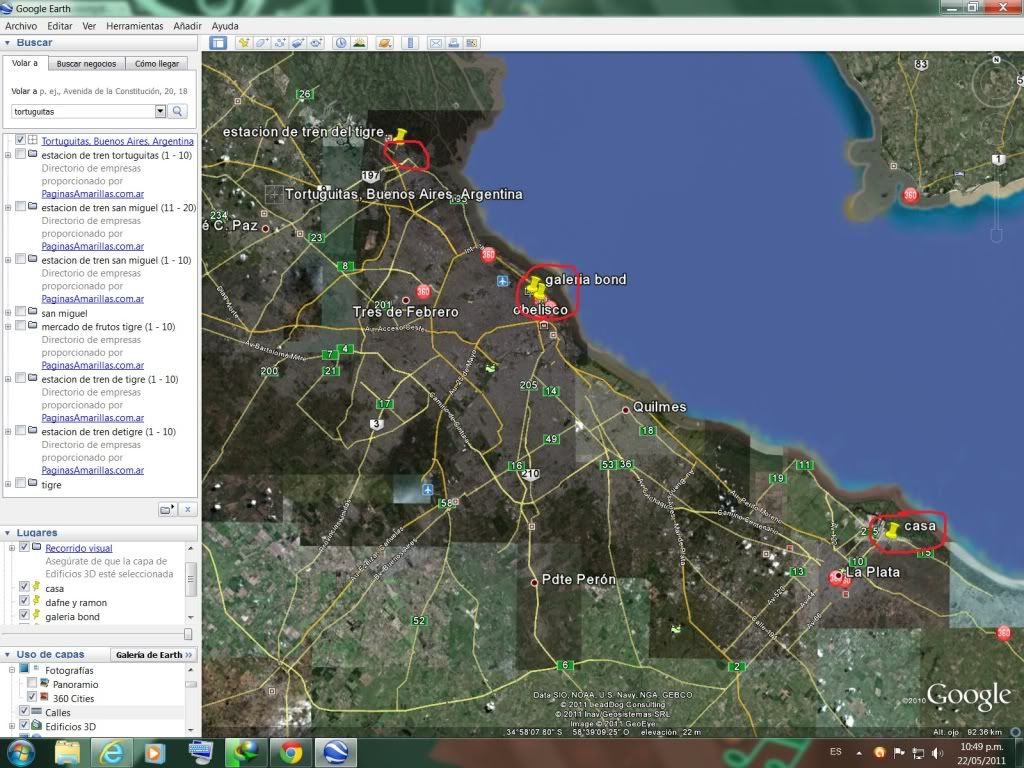Click the record a tour tool
The width and height of the screenshot is (1024, 768).
[x=317, y=43]
